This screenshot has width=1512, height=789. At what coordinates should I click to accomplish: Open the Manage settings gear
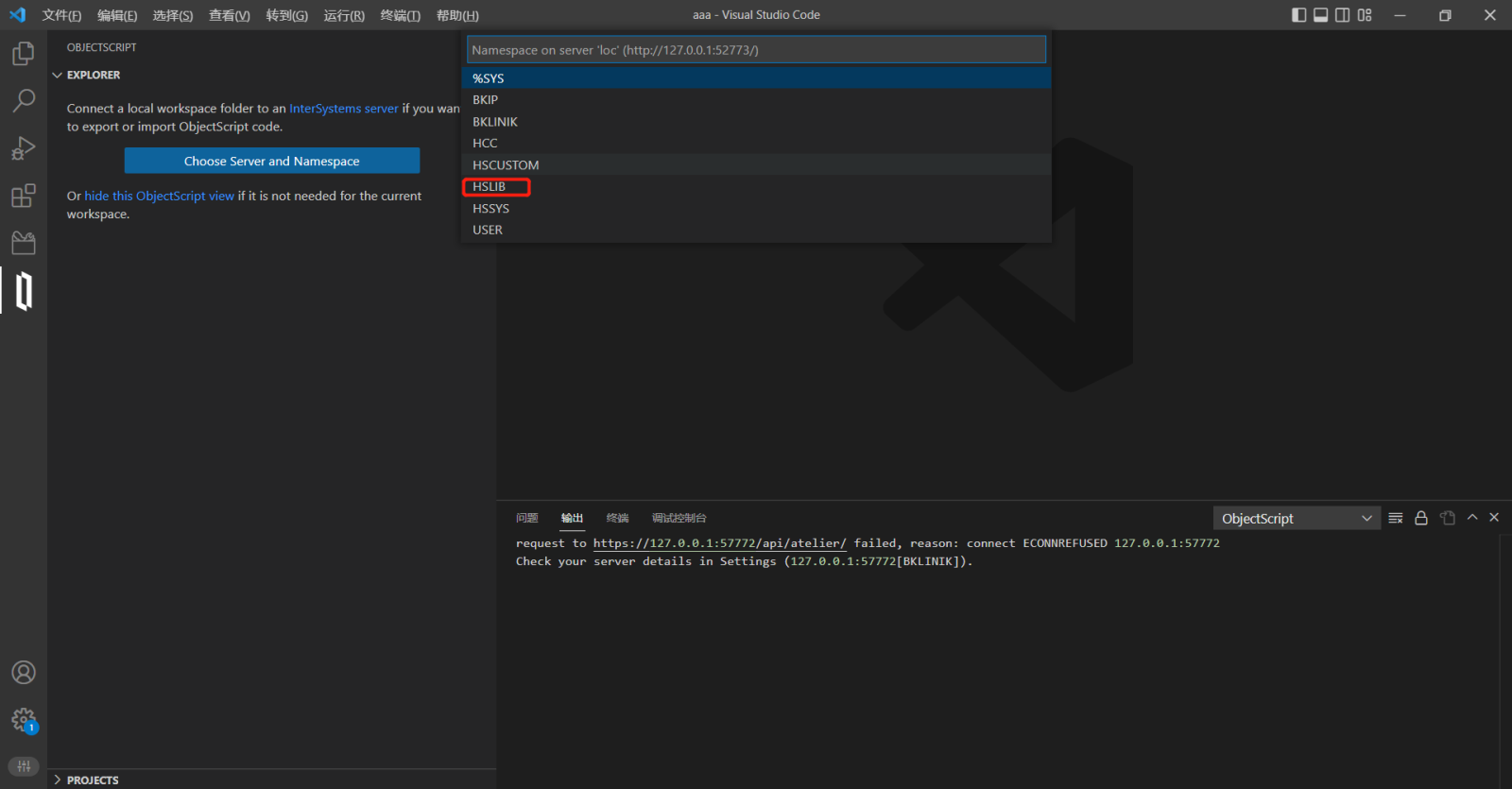[24, 720]
